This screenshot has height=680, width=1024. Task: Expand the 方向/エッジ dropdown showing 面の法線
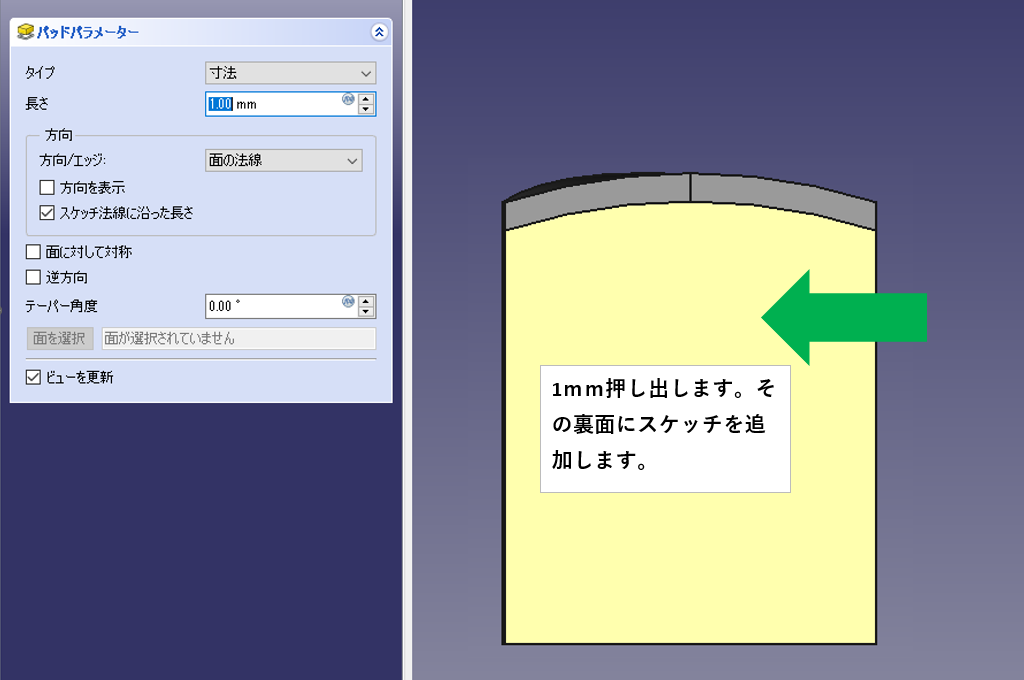click(283, 160)
